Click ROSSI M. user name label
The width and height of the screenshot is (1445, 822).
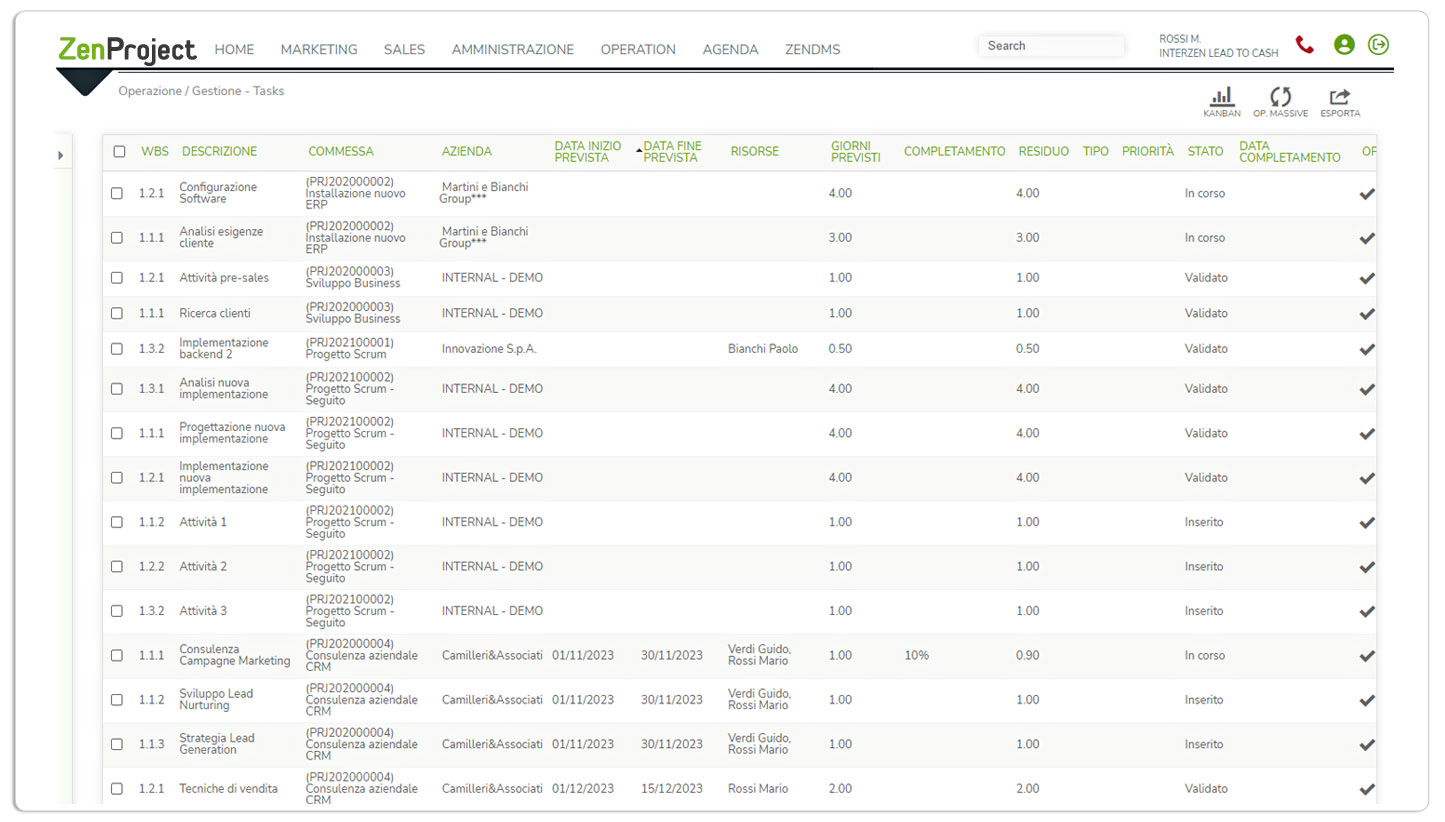(x=1180, y=39)
